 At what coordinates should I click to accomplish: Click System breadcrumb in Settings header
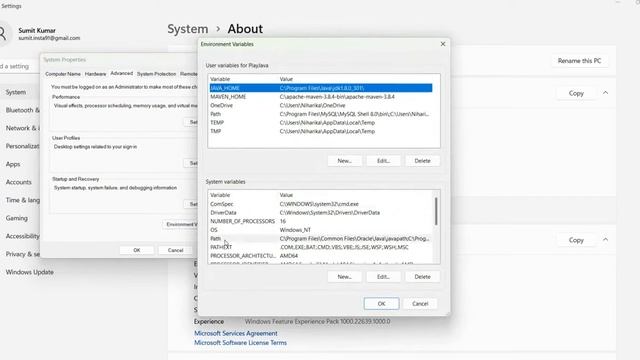coord(188,29)
